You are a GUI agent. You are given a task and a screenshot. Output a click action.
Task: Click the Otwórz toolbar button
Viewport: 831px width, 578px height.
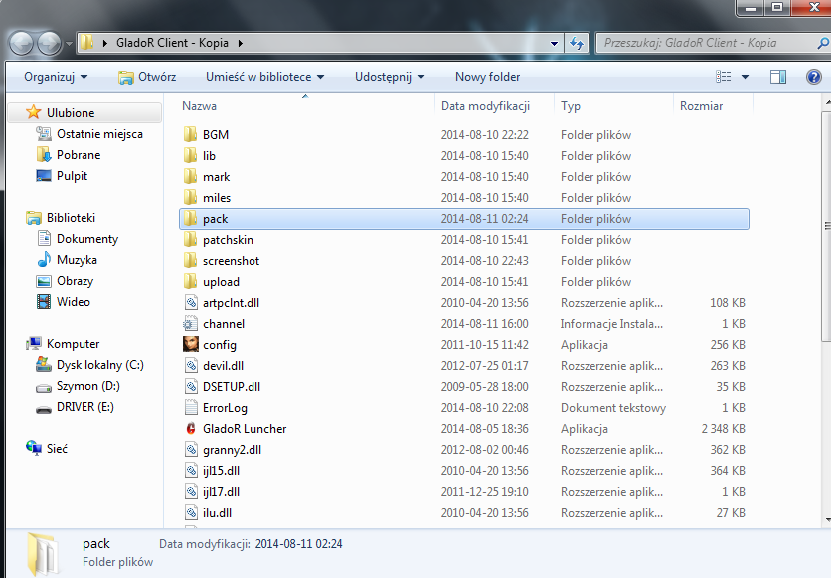click(x=147, y=77)
